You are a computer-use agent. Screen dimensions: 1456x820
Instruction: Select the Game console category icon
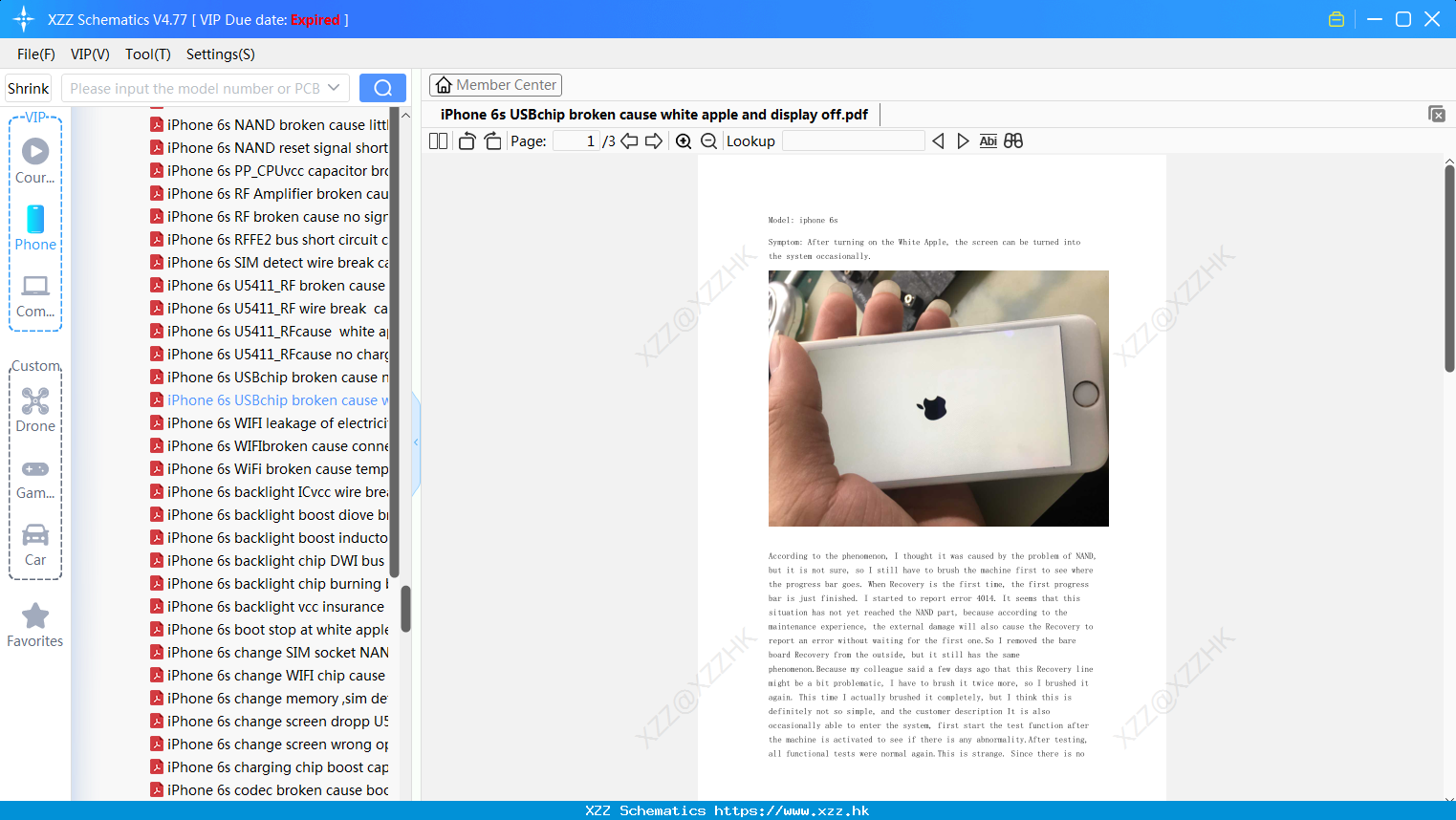(35, 469)
